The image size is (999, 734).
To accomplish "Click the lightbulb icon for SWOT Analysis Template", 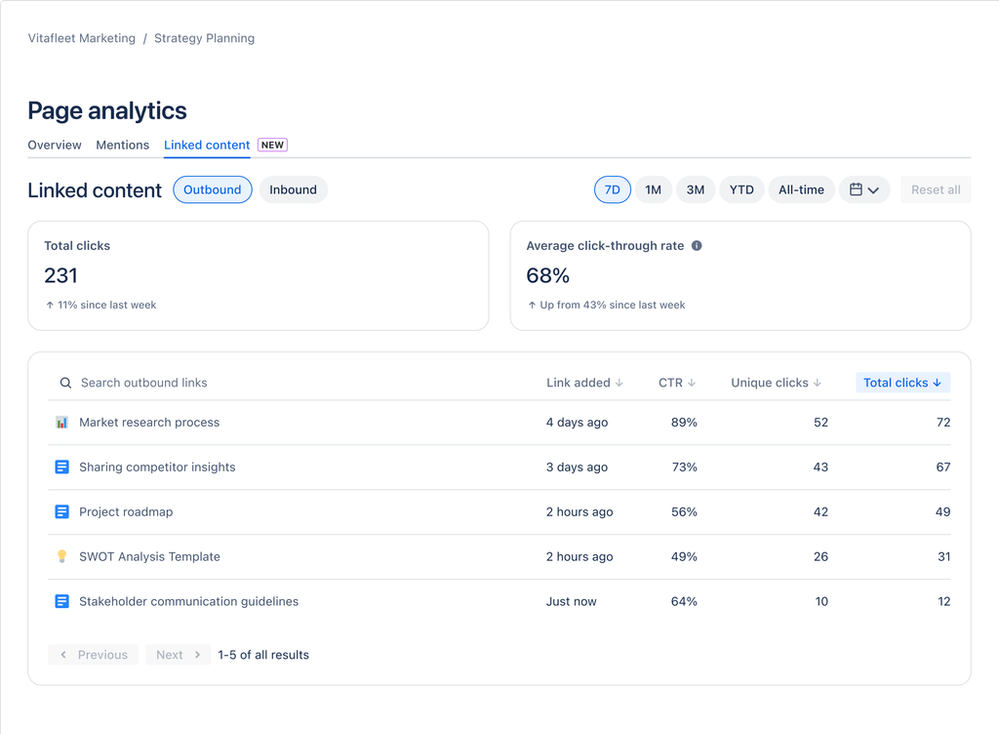I will click(62, 556).
